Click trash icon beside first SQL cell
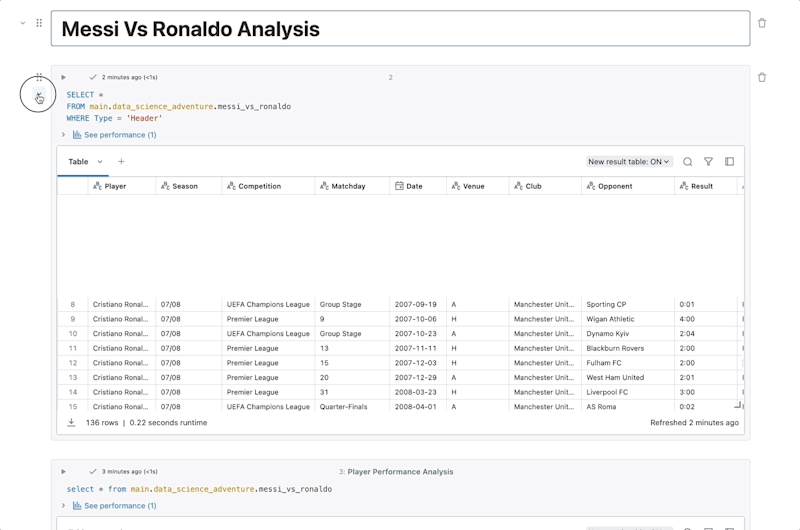 click(762, 77)
